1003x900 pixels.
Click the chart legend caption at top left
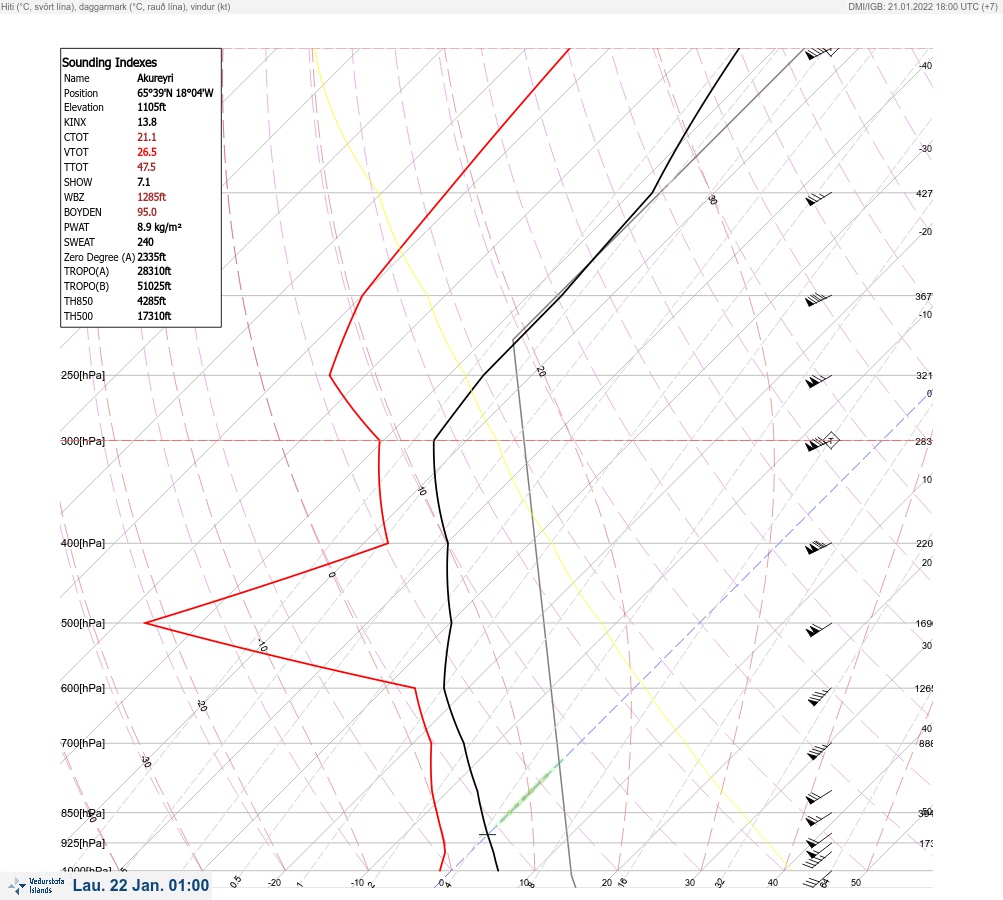pos(116,6)
